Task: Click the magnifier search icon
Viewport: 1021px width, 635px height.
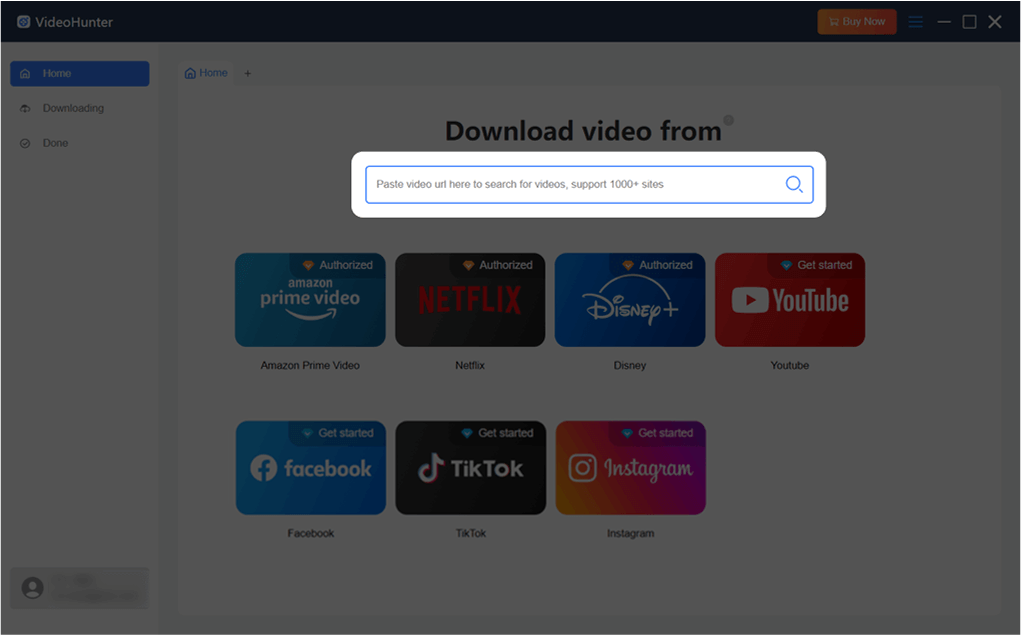Action: click(x=794, y=184)
